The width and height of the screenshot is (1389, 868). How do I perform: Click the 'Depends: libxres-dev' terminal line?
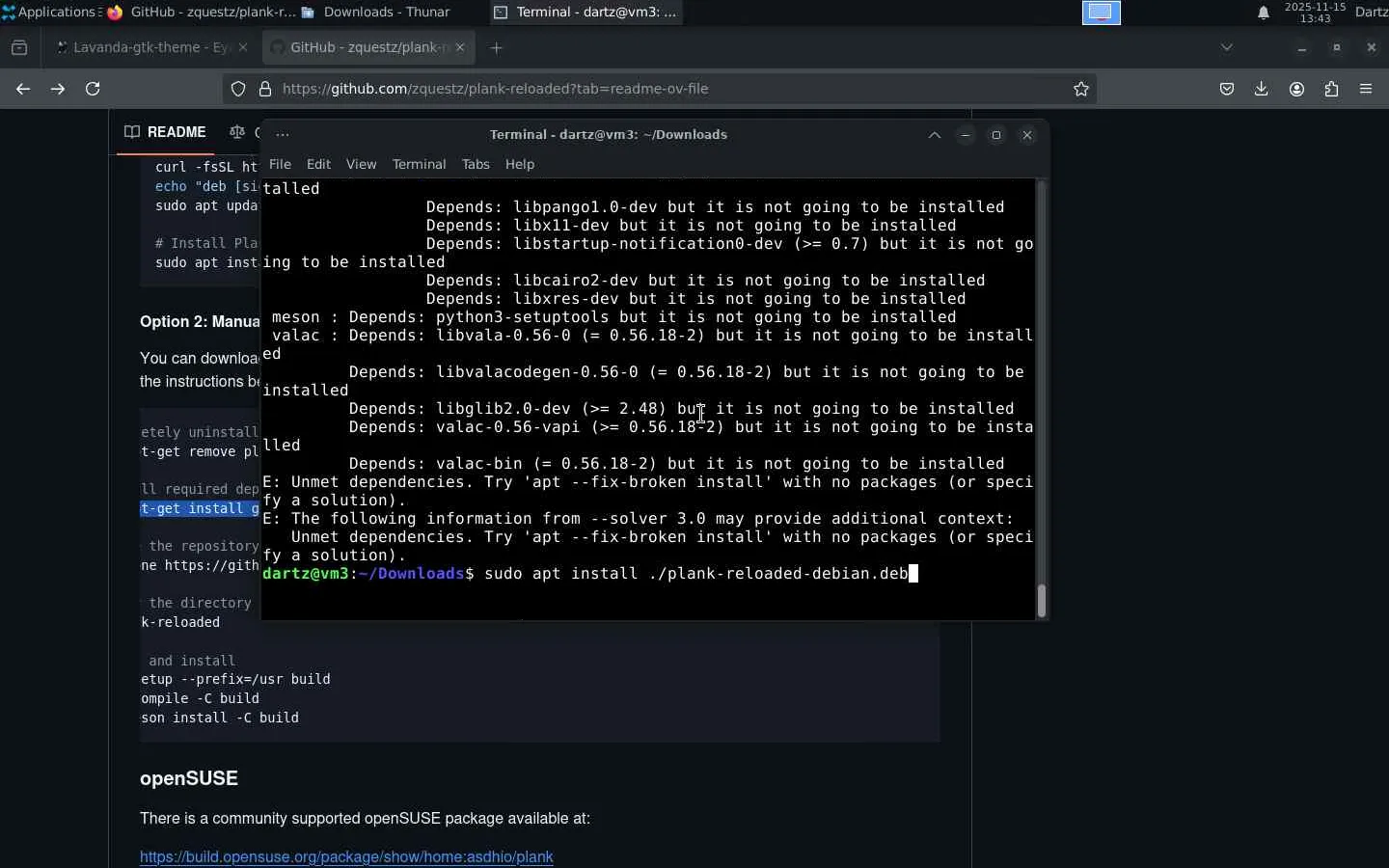(696, 299)
